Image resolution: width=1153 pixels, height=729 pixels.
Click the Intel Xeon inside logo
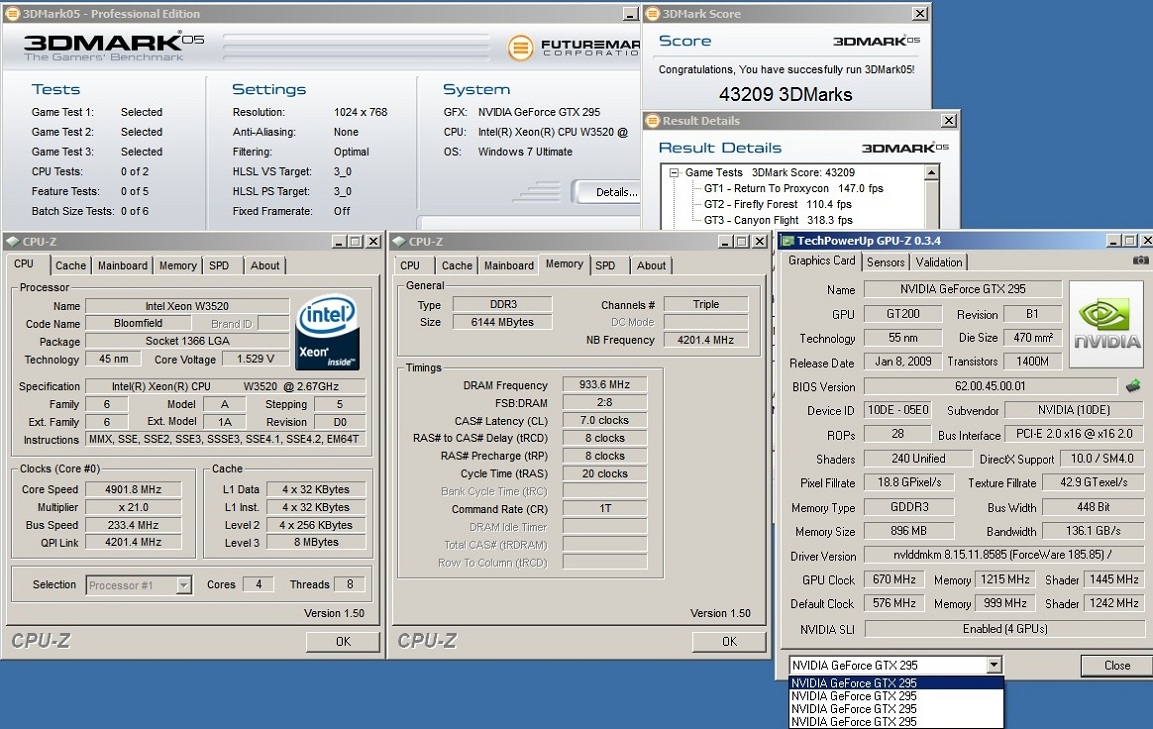click(326, 332)
